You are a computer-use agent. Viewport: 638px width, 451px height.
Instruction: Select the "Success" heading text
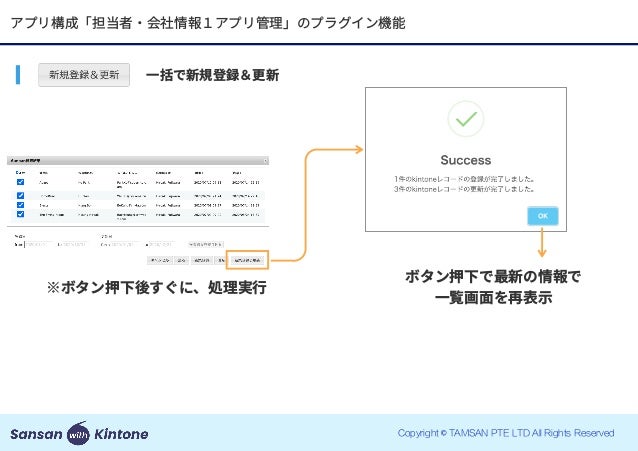point(466,160)
